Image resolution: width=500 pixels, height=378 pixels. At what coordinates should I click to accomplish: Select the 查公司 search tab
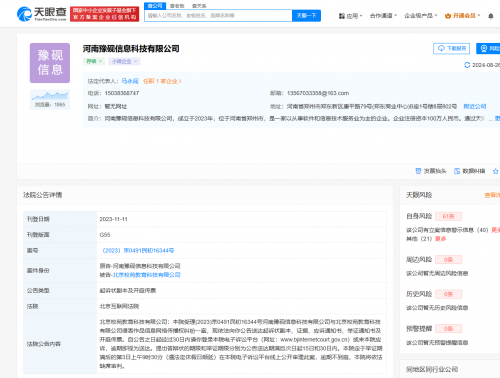pyautogui.click(x=155, y=6)
